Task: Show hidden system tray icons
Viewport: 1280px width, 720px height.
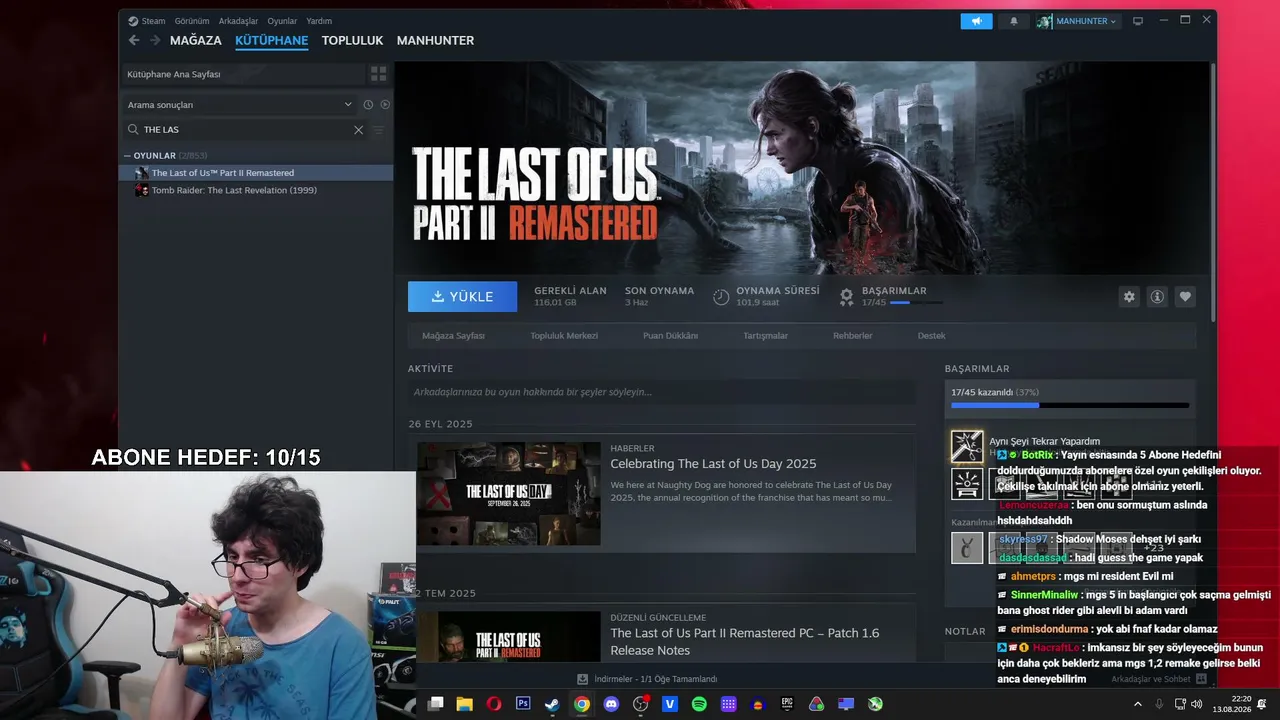Action: point(1137,704)
